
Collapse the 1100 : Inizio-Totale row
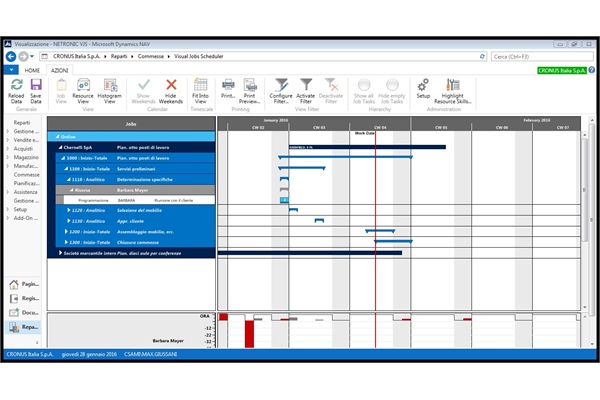coord(66,169)
